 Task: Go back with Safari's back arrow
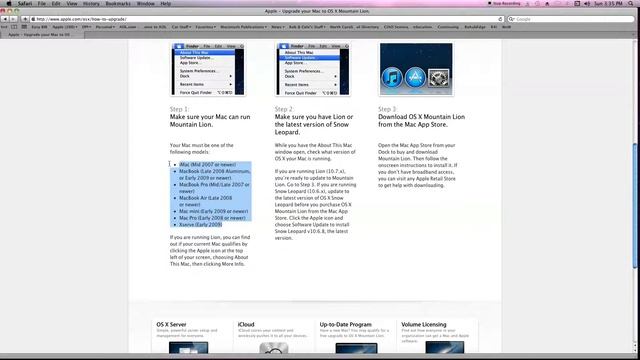click(5, 19)
